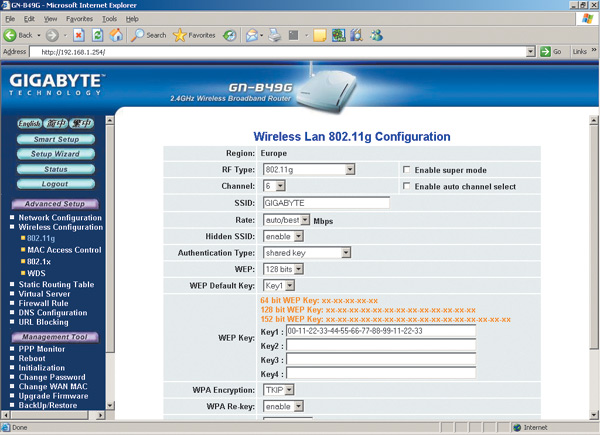Image resolution: width=600 pixels, height=435 pixels.
Task: Click the Forward arrow toolbar icon
Action: (52, 35)
